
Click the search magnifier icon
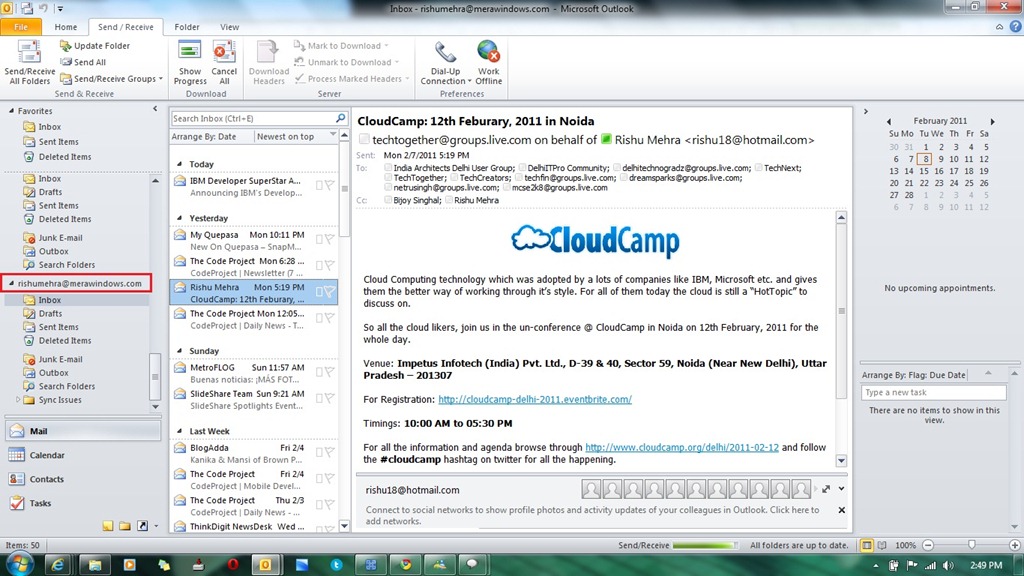tap(341, 118)
